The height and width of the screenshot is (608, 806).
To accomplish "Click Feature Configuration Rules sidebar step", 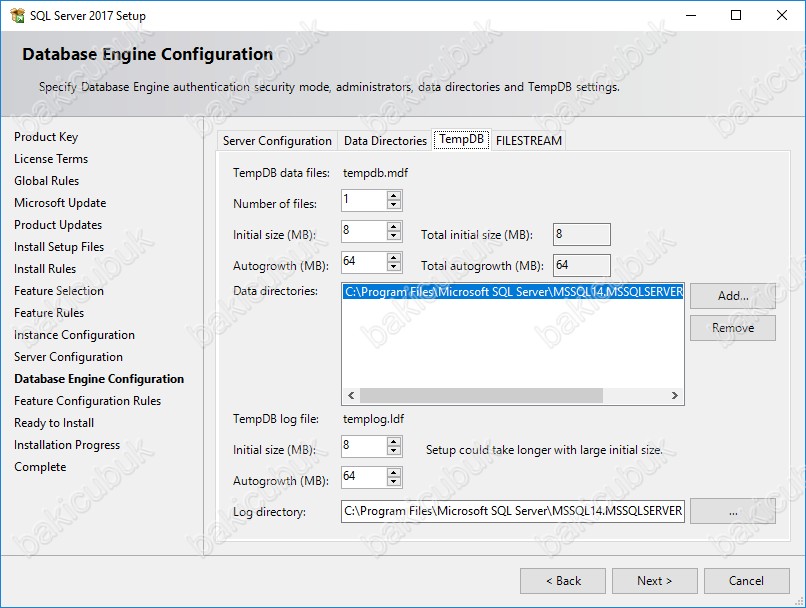I will (x=87, y=401).
